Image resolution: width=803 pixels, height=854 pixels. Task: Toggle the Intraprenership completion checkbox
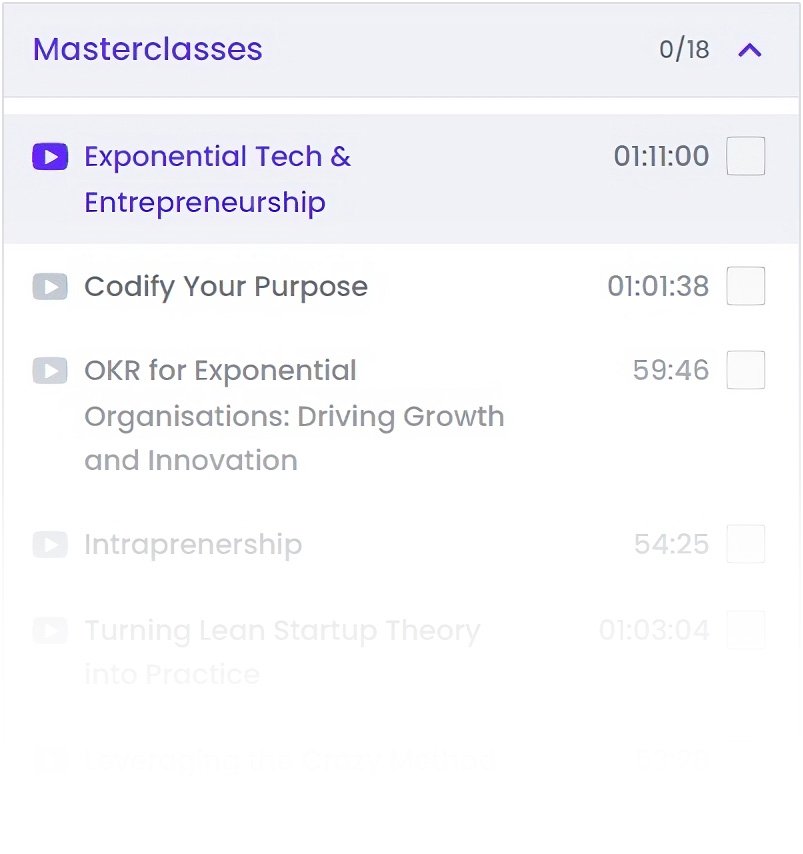[746, 545]
